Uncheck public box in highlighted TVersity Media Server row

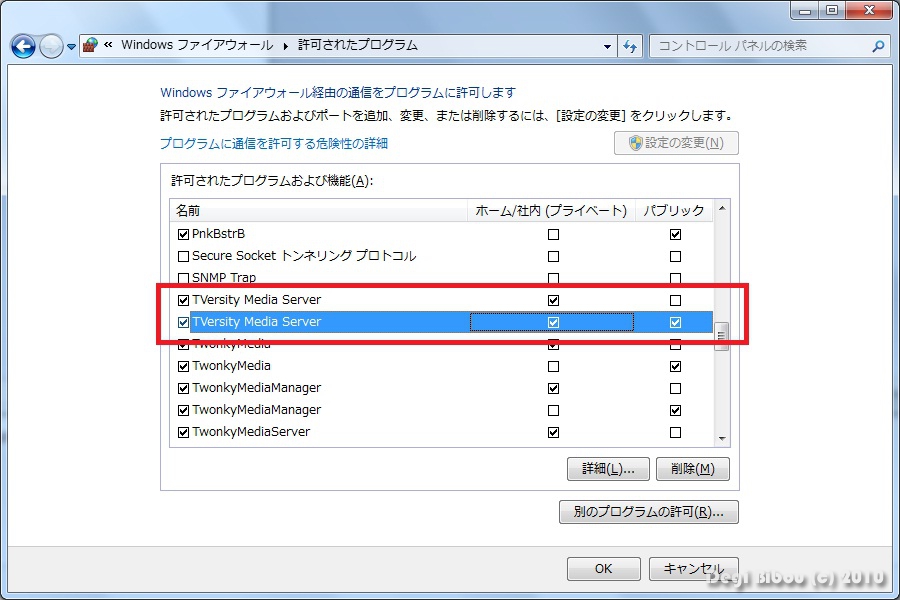click(x=676, y=322)
